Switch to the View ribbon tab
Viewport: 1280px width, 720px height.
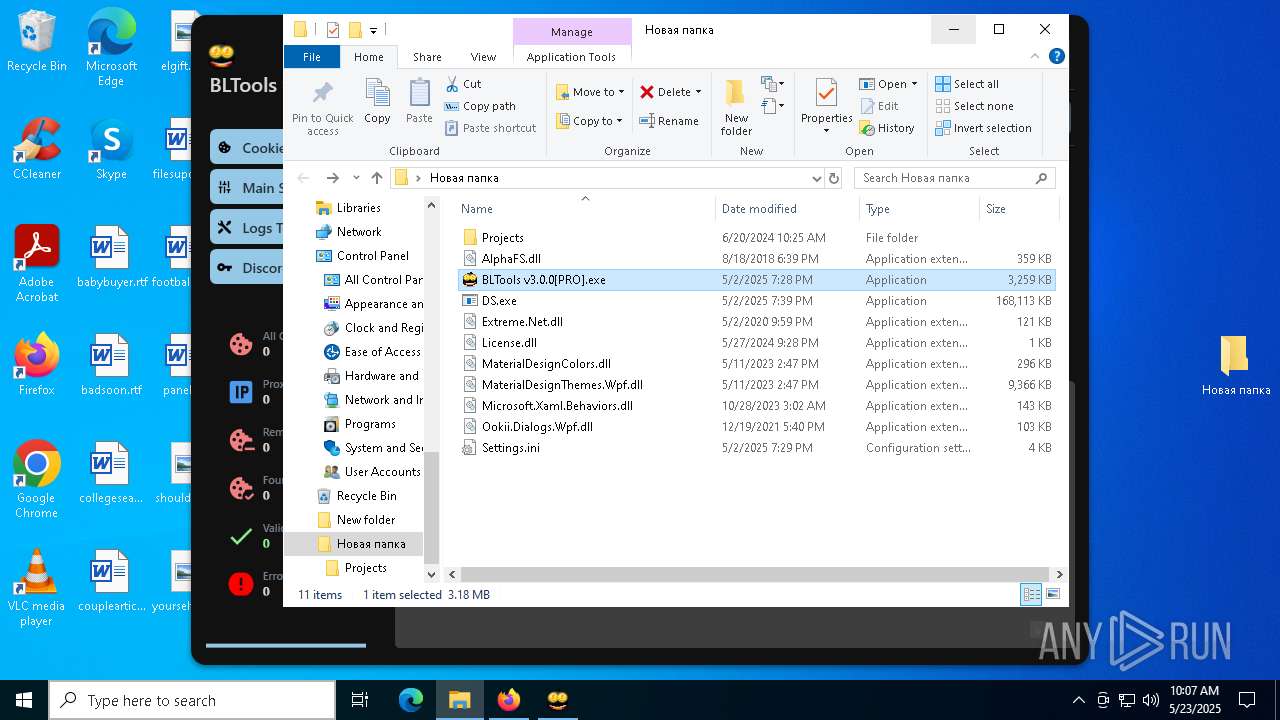point(483,57)
